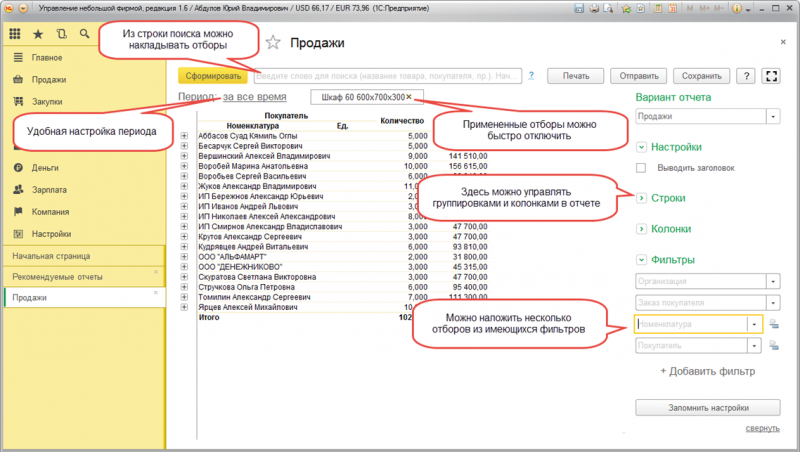Expand the Строки section
The height and width of the screenshot is (452, 800).
tap(641, 198)
